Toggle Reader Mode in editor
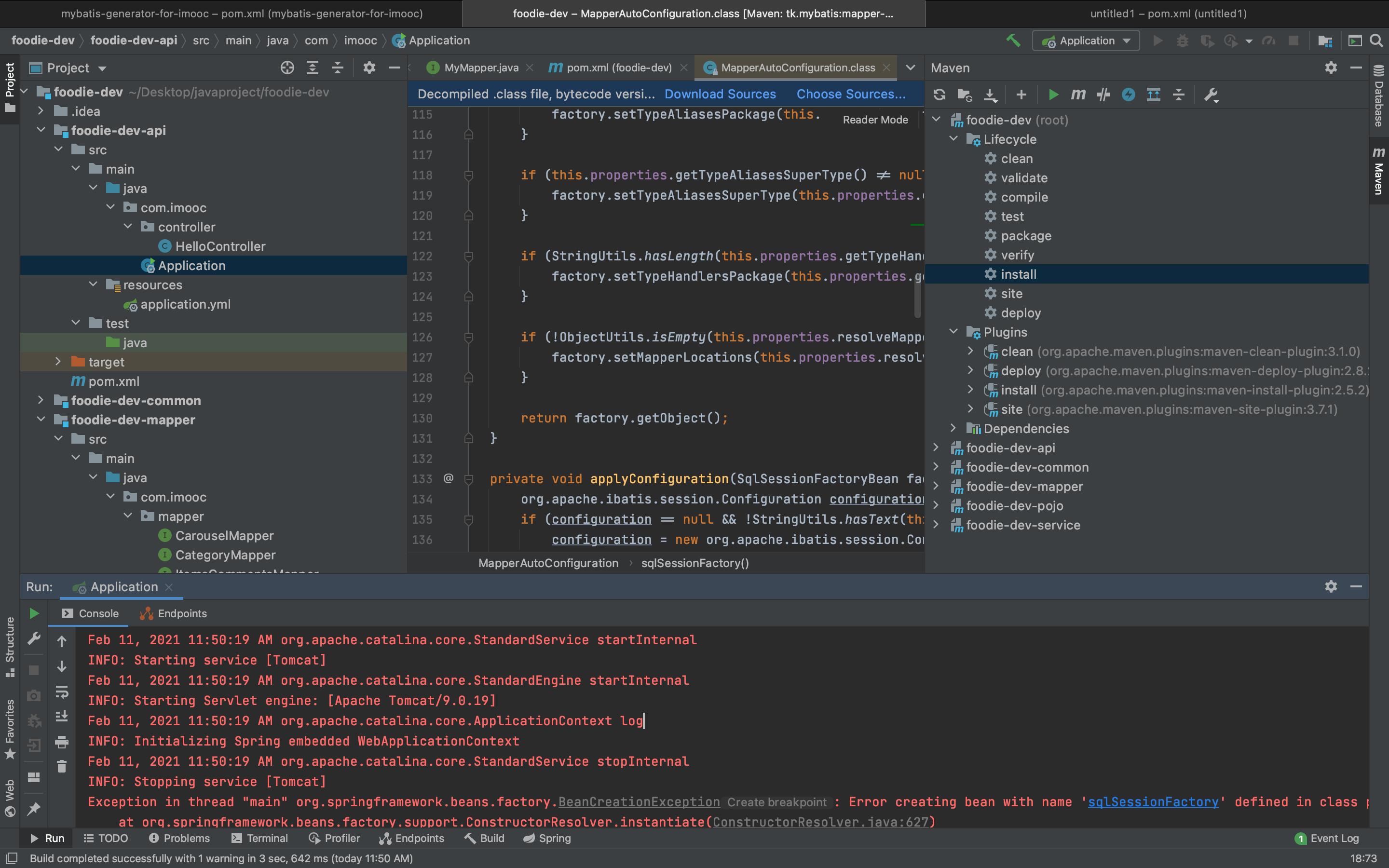The height and width of the screenshot is (868, 1389). pyautogui.click(x=875, y=120)
